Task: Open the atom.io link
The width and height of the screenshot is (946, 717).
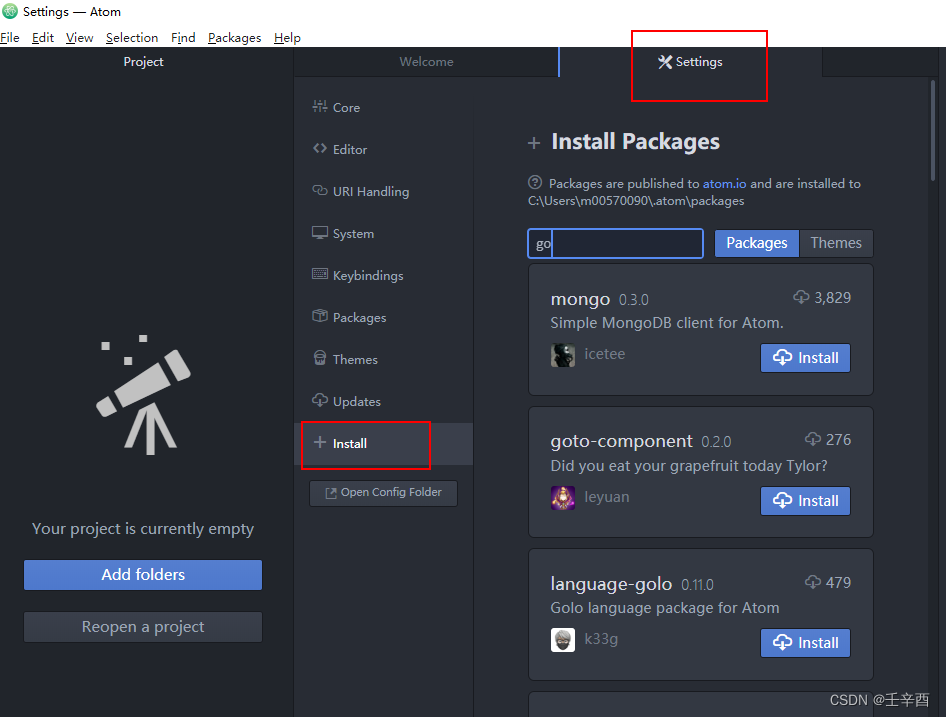Action: [x=724, y=183]
